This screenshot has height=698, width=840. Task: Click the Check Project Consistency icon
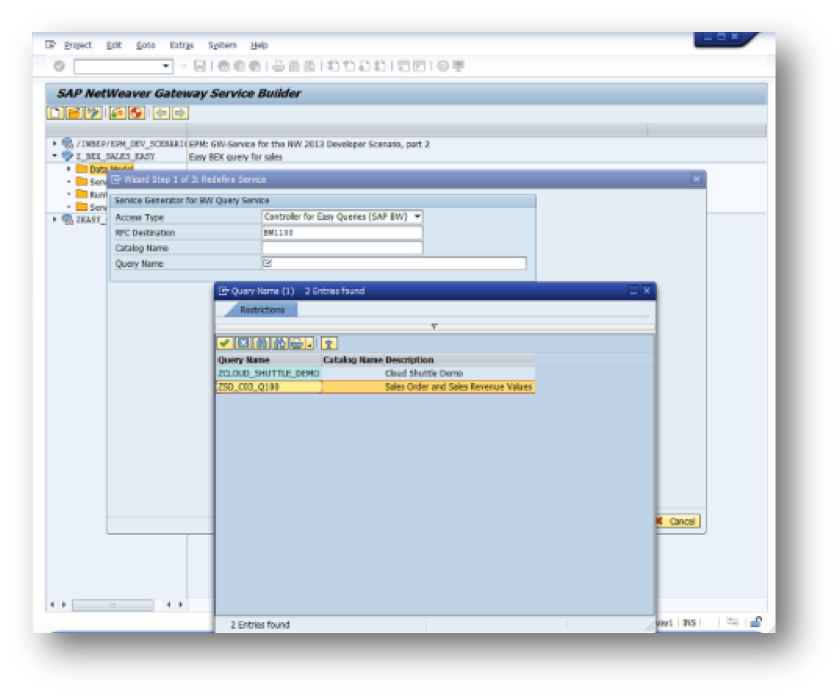118,113
